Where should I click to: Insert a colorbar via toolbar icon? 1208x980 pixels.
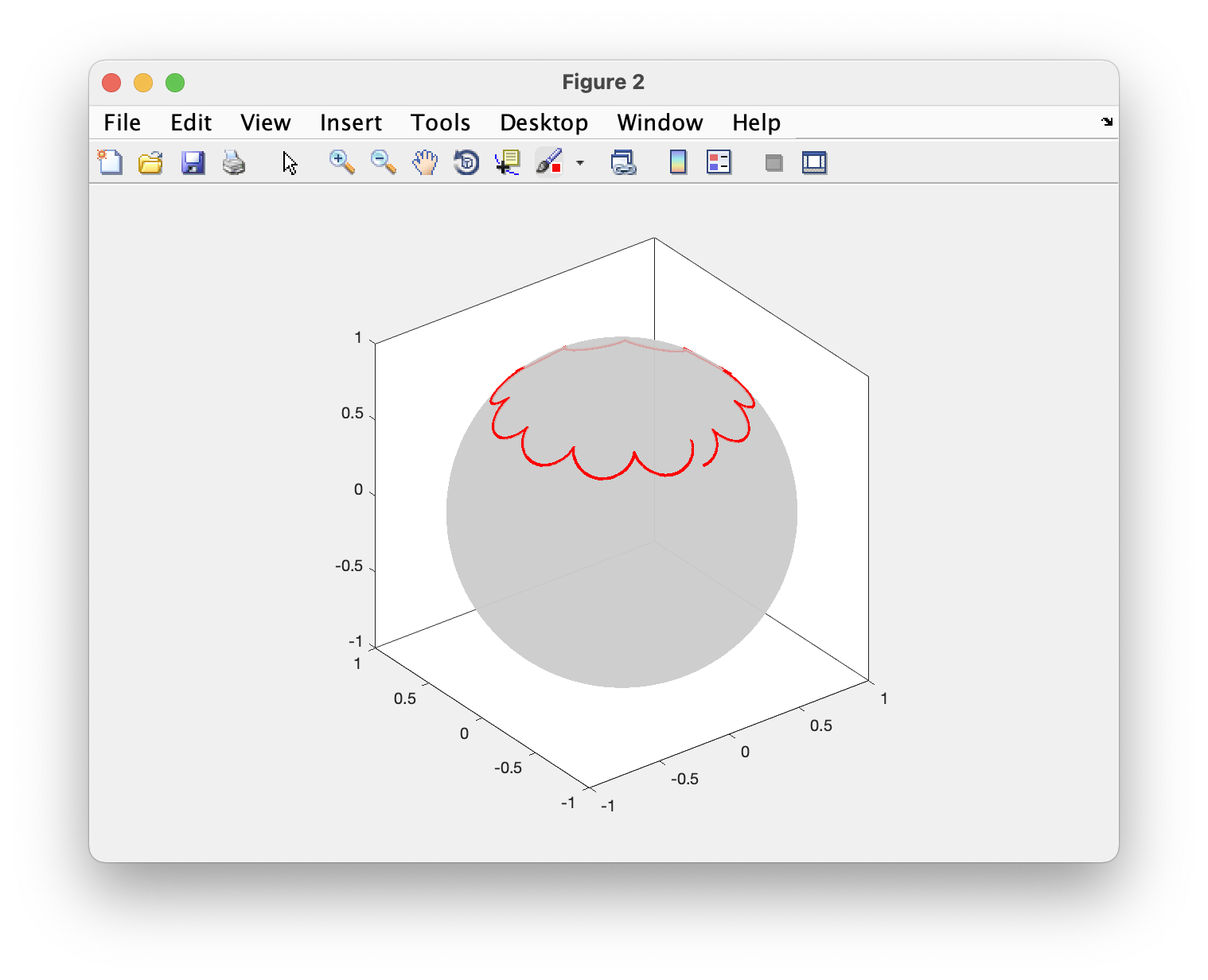pyautogui.click(x=678, y=162)
